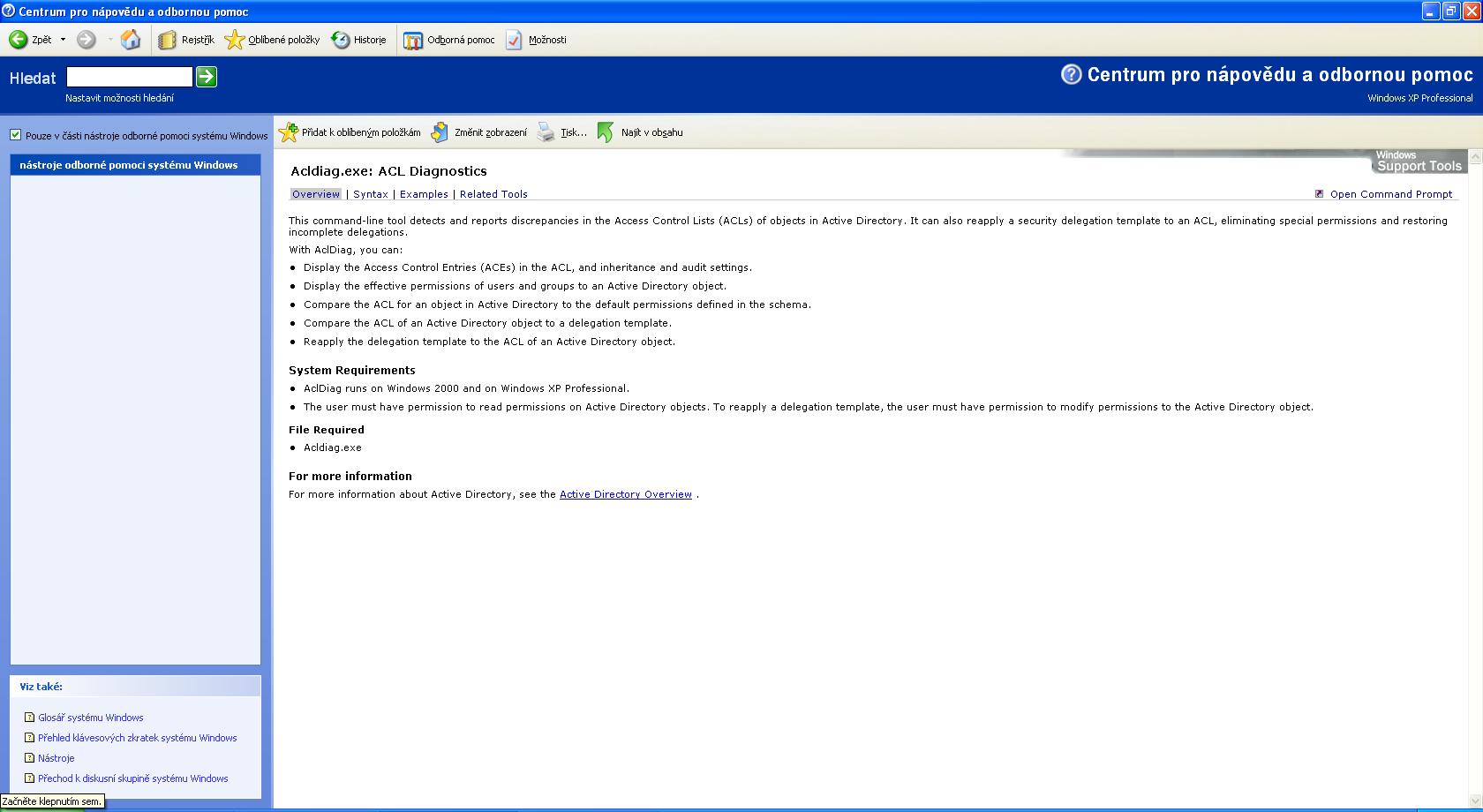Screen dimensions: 1483x812
Task: Open Nastavit možnosti hledání link
Action: click(x=119, y=98)
